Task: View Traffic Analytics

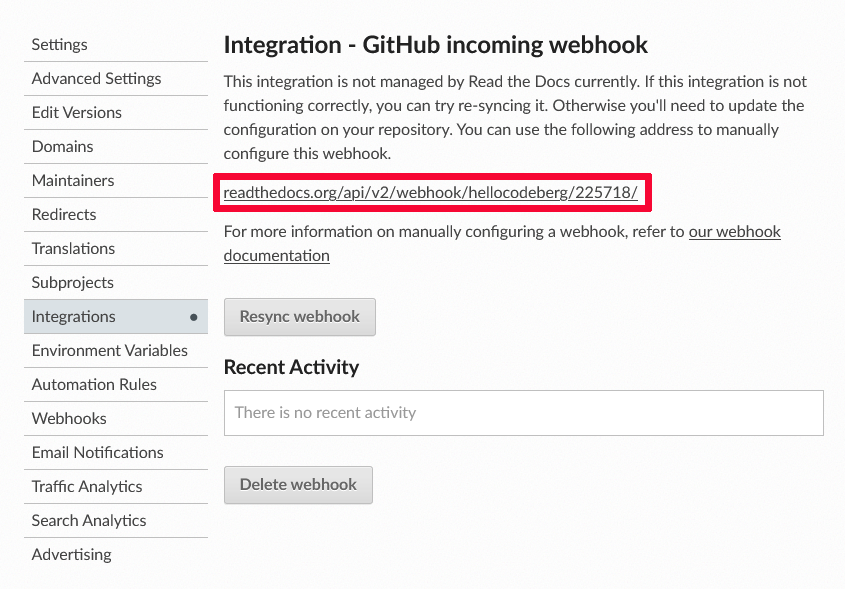Action: click(88, 486)
